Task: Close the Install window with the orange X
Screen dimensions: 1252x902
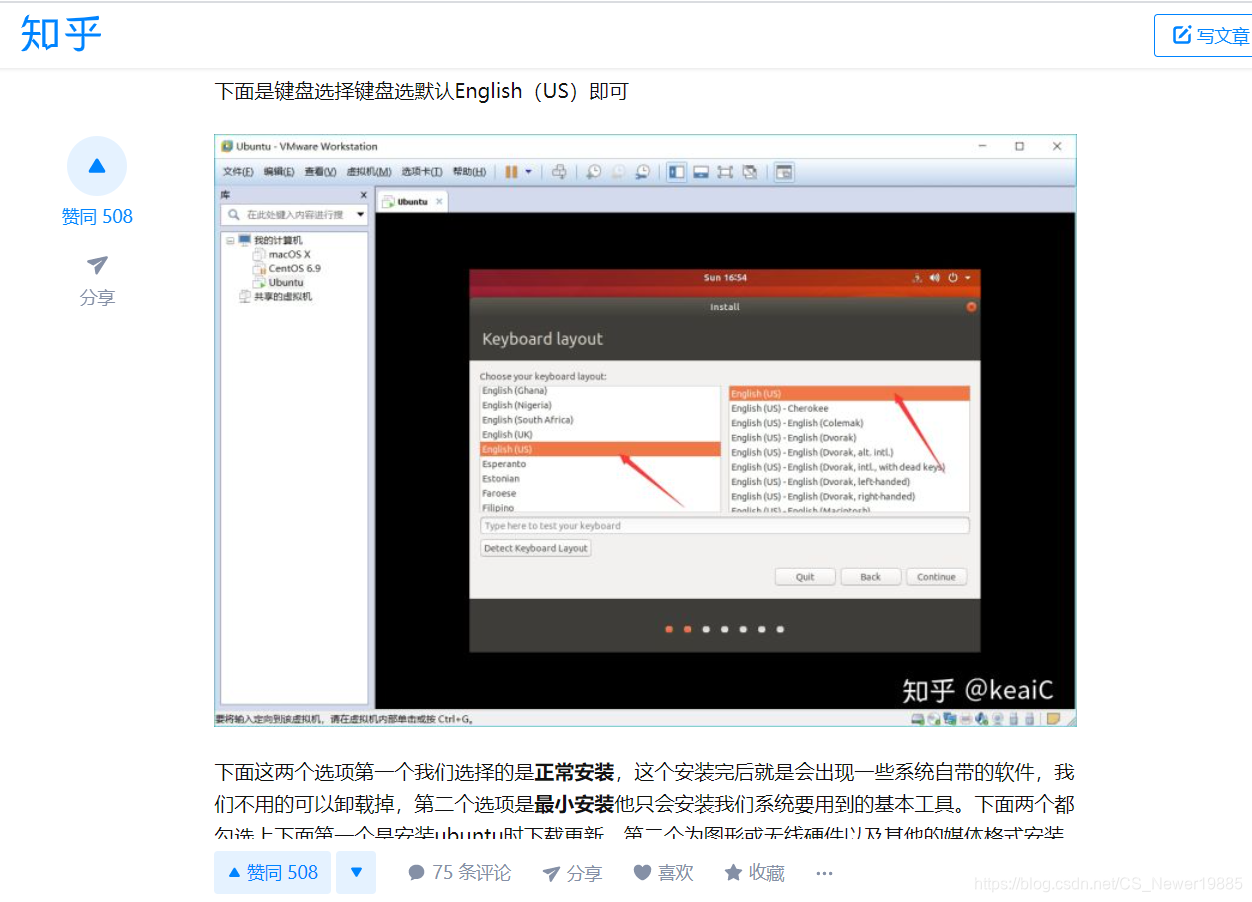Action: click(971, 307)
